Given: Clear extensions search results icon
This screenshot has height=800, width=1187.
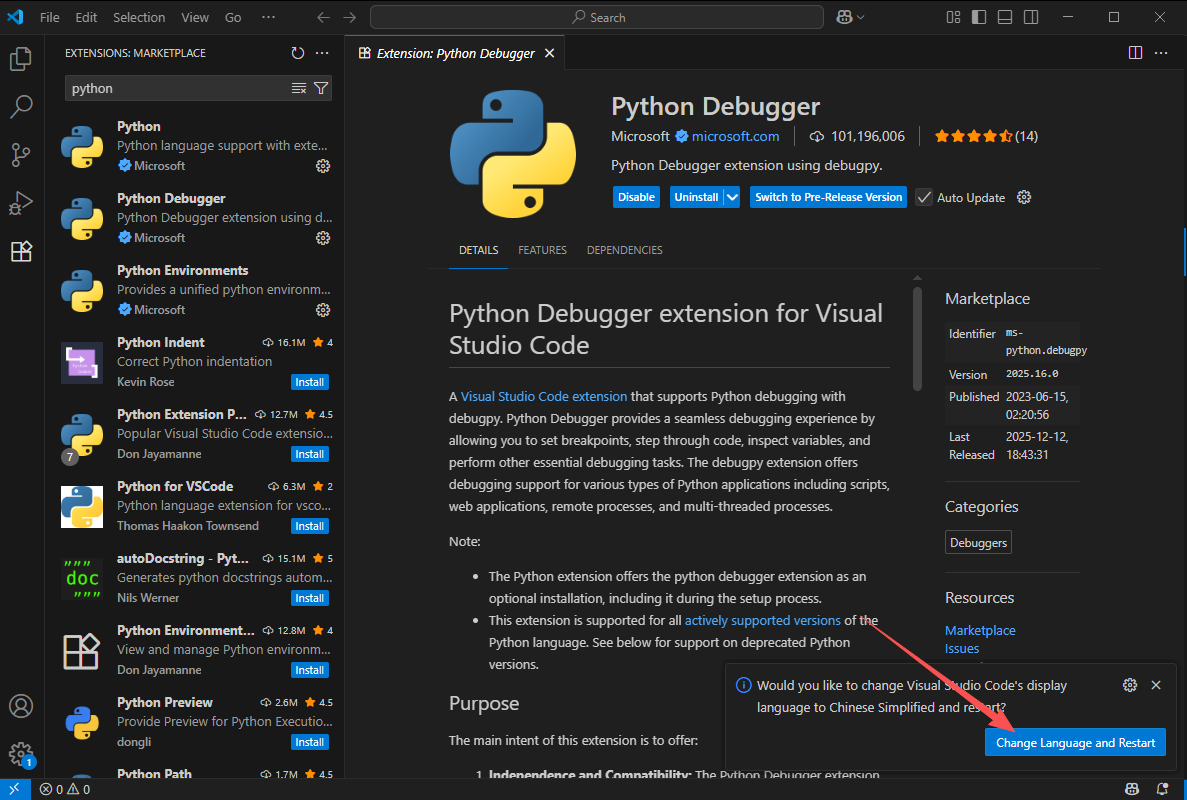Looking at the screenshot, I should pos(299,88).
